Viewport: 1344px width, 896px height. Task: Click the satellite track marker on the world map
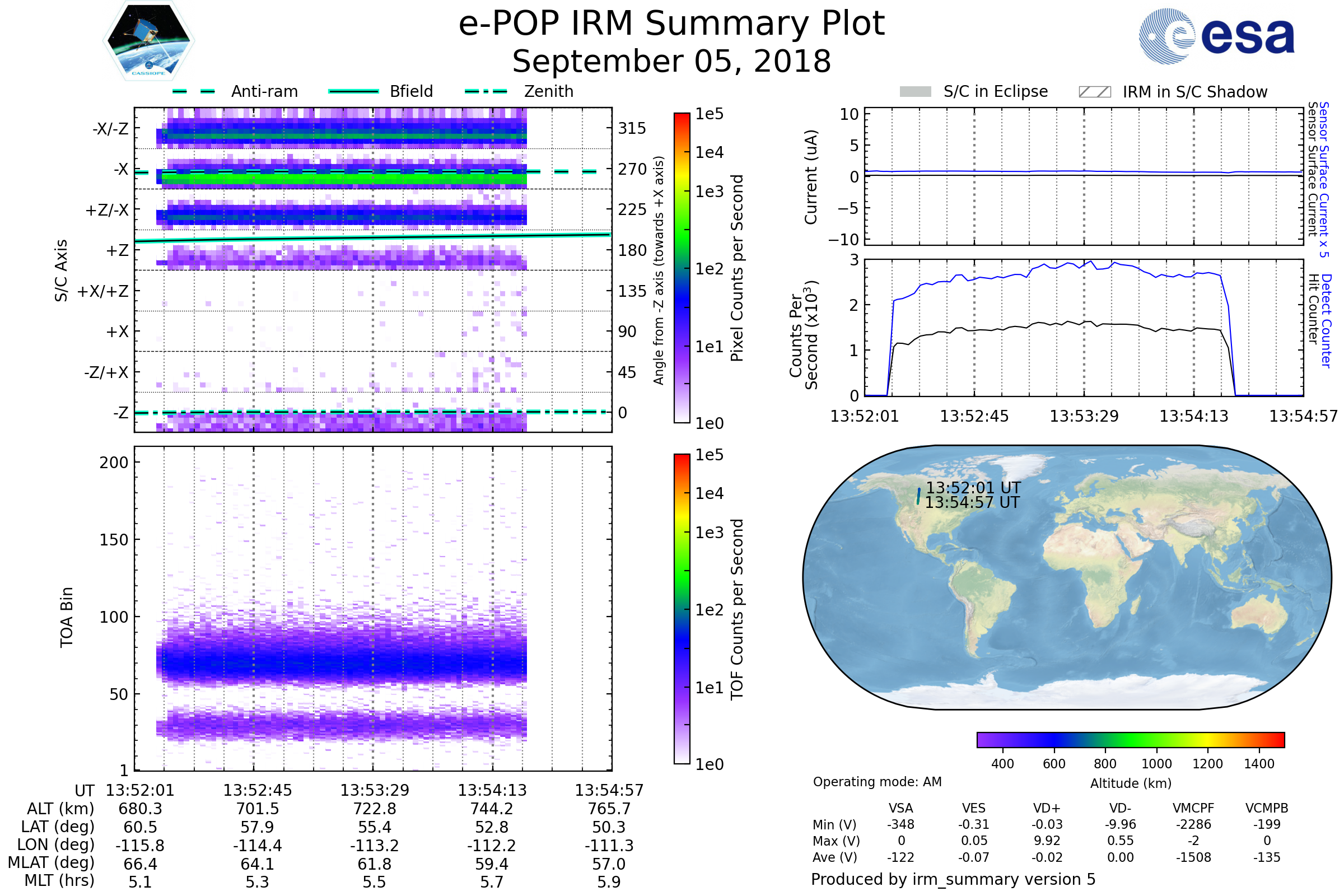(918, 496)
